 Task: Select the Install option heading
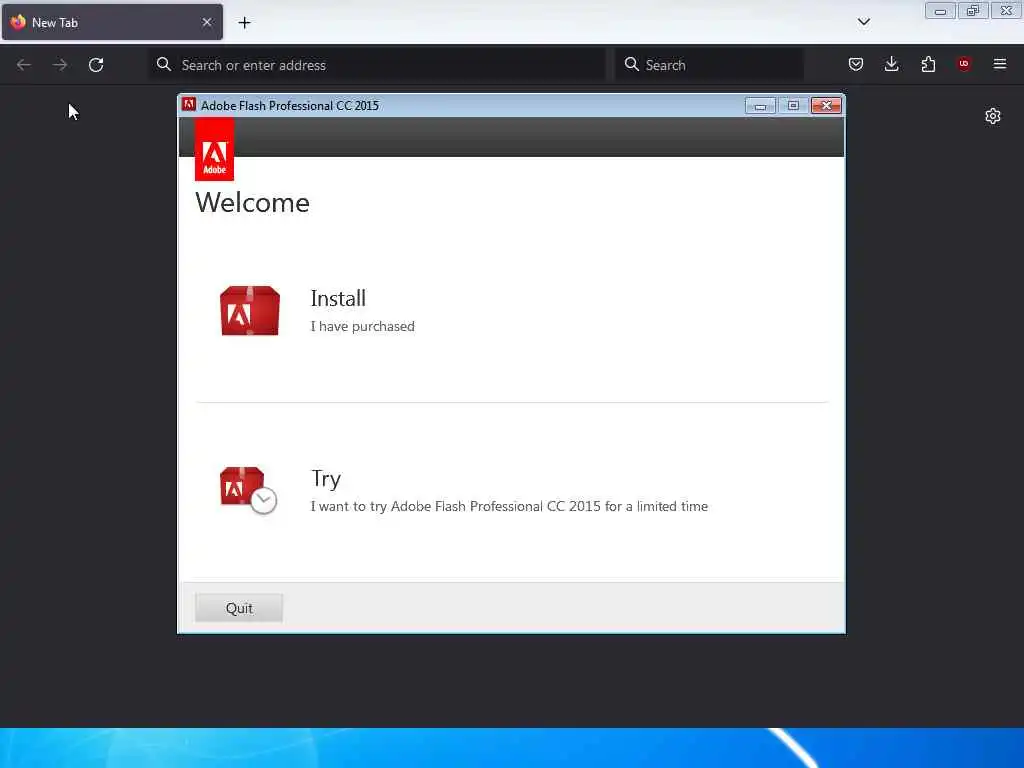coord(338,298)
